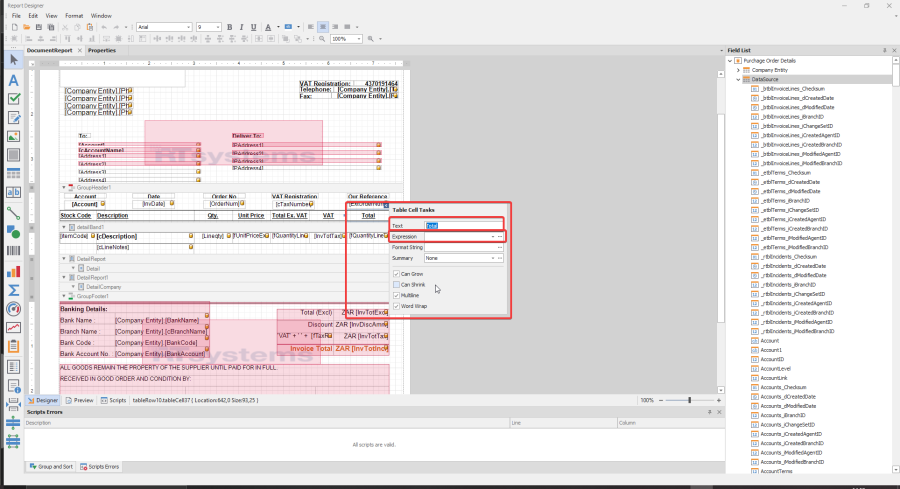Open the Summary dropdown
Viewport: 900px width, 489px height.
(x=491, y=258)
